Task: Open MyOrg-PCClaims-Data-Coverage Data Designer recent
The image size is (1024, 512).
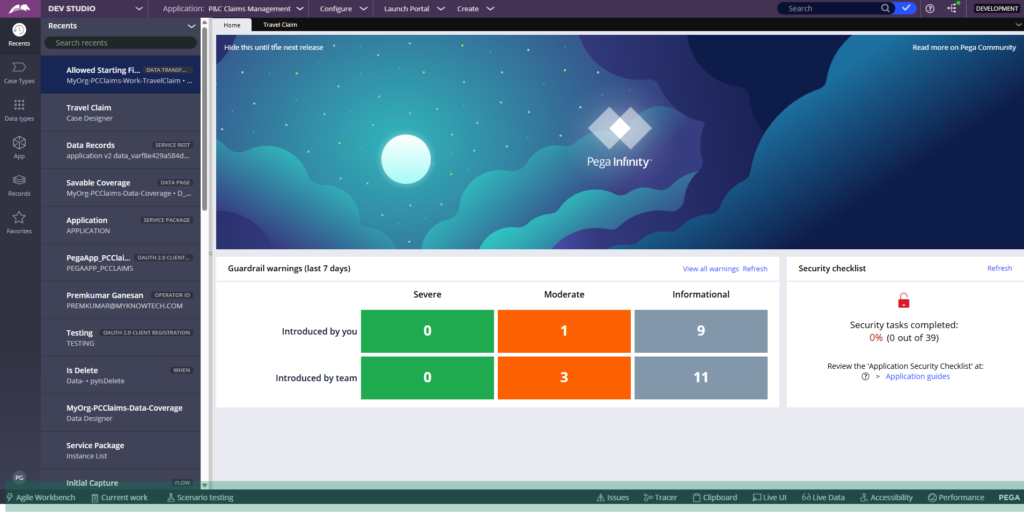Action: tap(121, 413)
